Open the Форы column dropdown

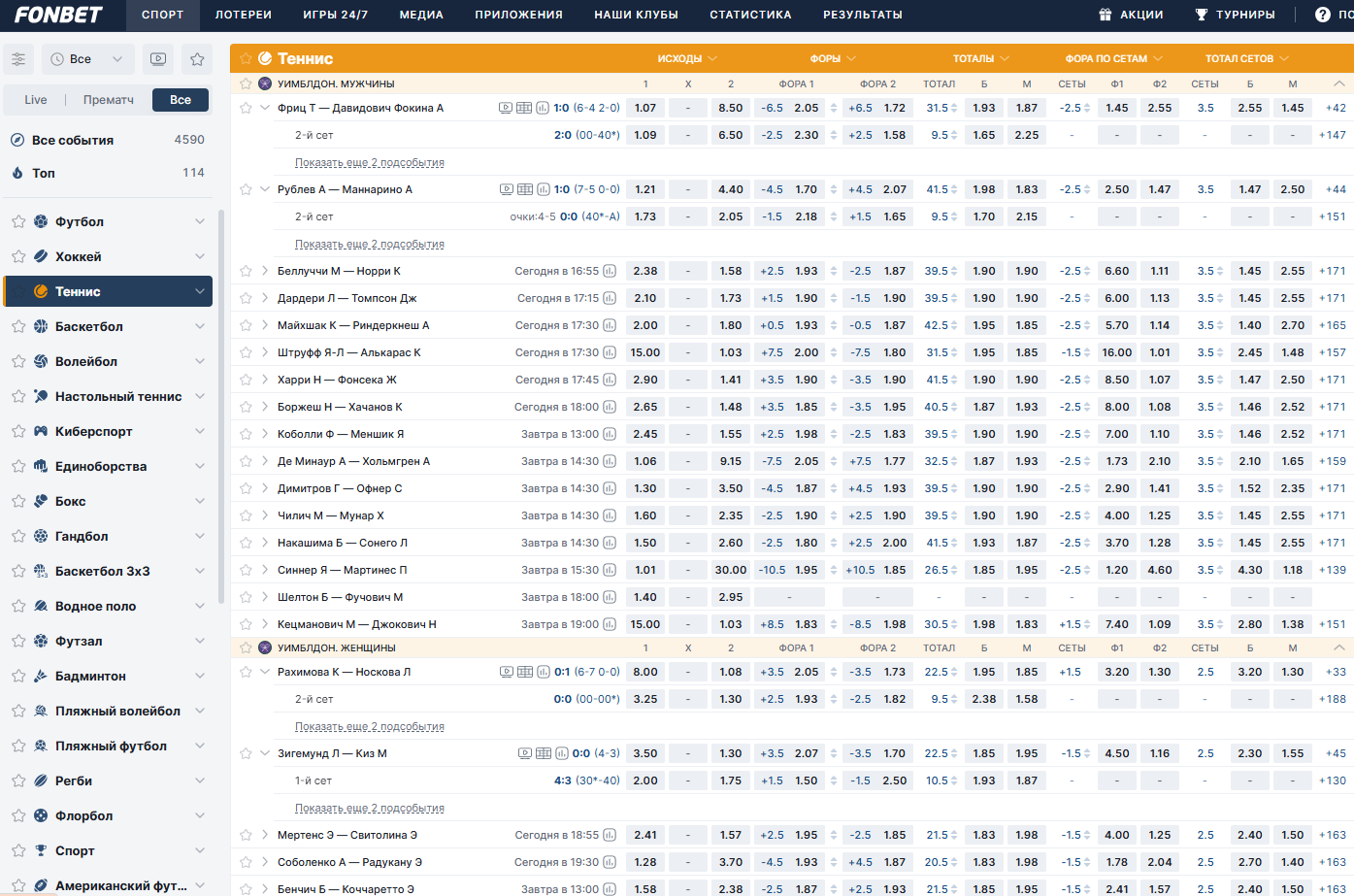coord(833,58)
